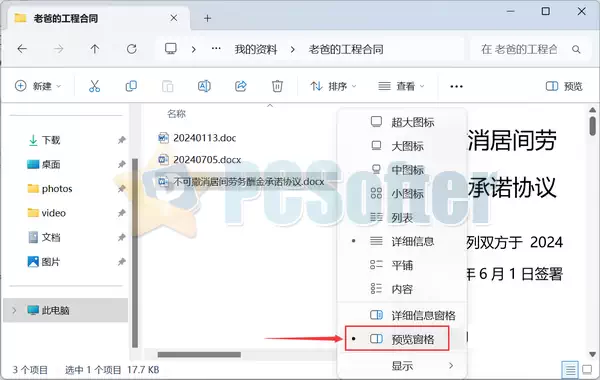Viewport: 600px width, 380px height.
Task: Go up one folder level
Action: [95, 49]
